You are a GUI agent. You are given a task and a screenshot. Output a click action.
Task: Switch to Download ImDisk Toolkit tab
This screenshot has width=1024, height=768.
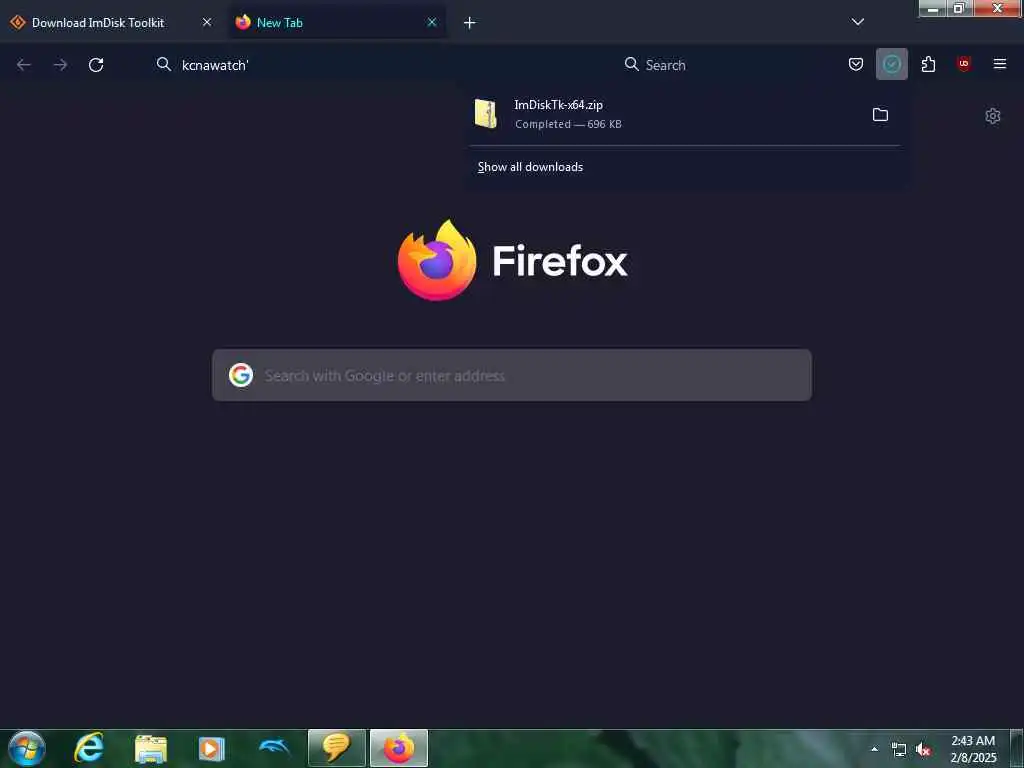pos(112,22)
